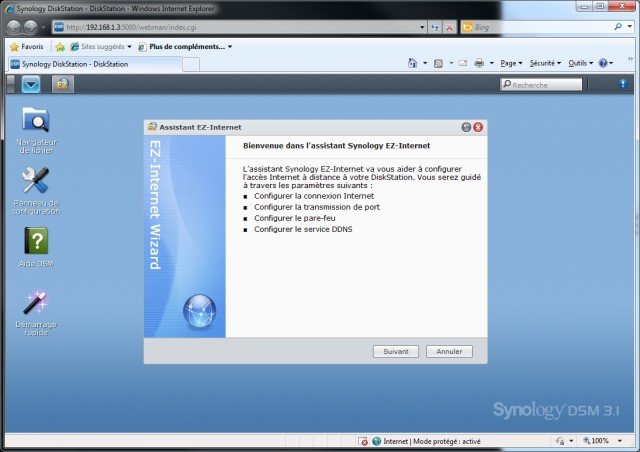Open the zoom level 100% button

[x=596, y=441]
